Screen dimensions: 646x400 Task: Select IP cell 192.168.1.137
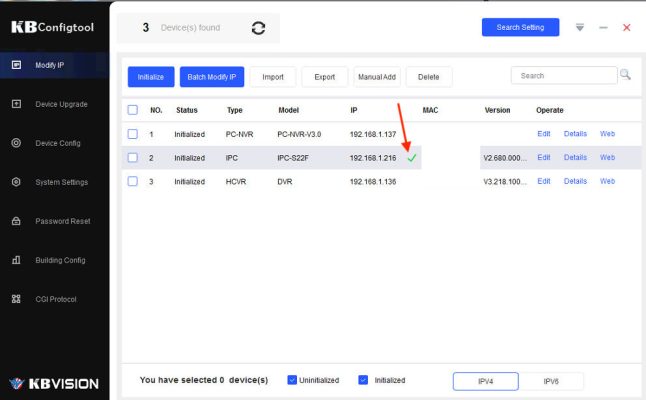(x=373, y=134)
